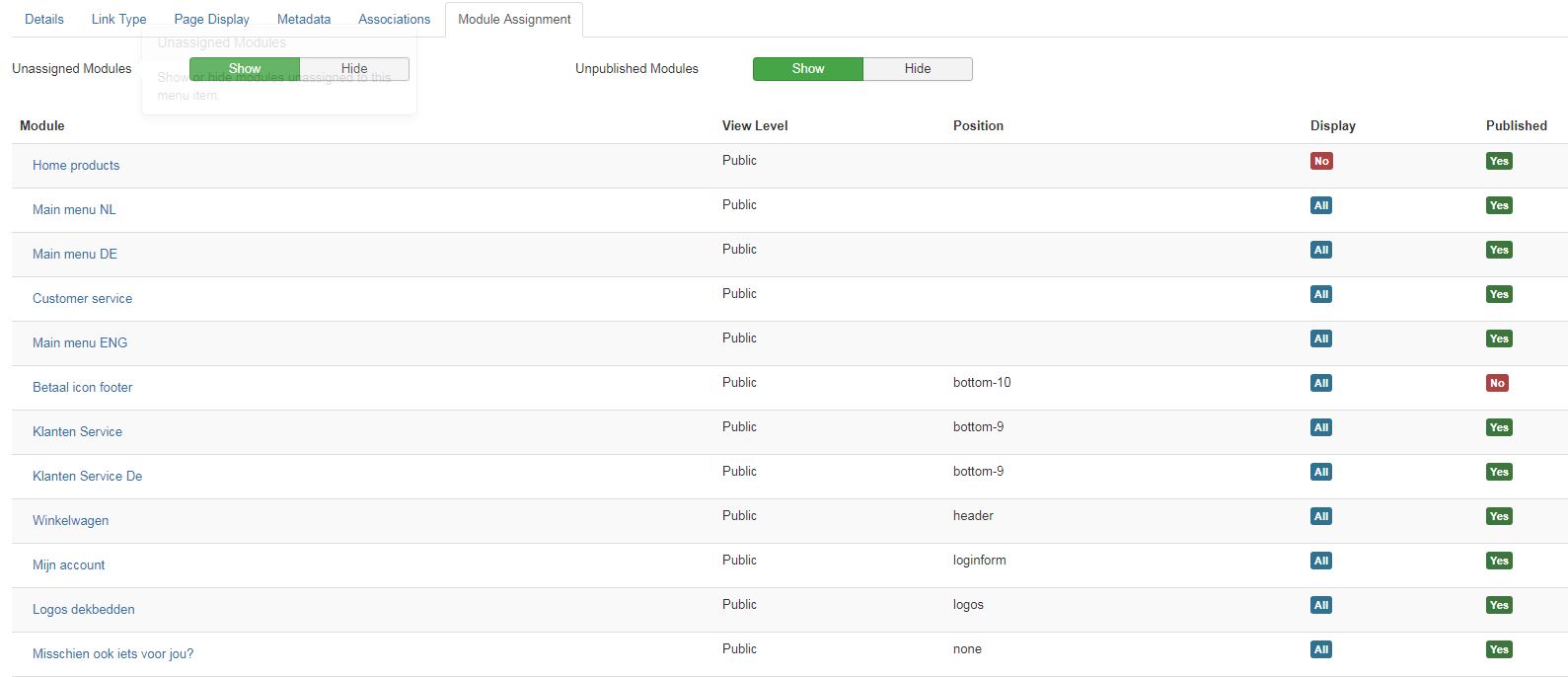Screen dimensions: 1568x677
Task: Open the Mijn account module link
Action: (x=68, y=564)
